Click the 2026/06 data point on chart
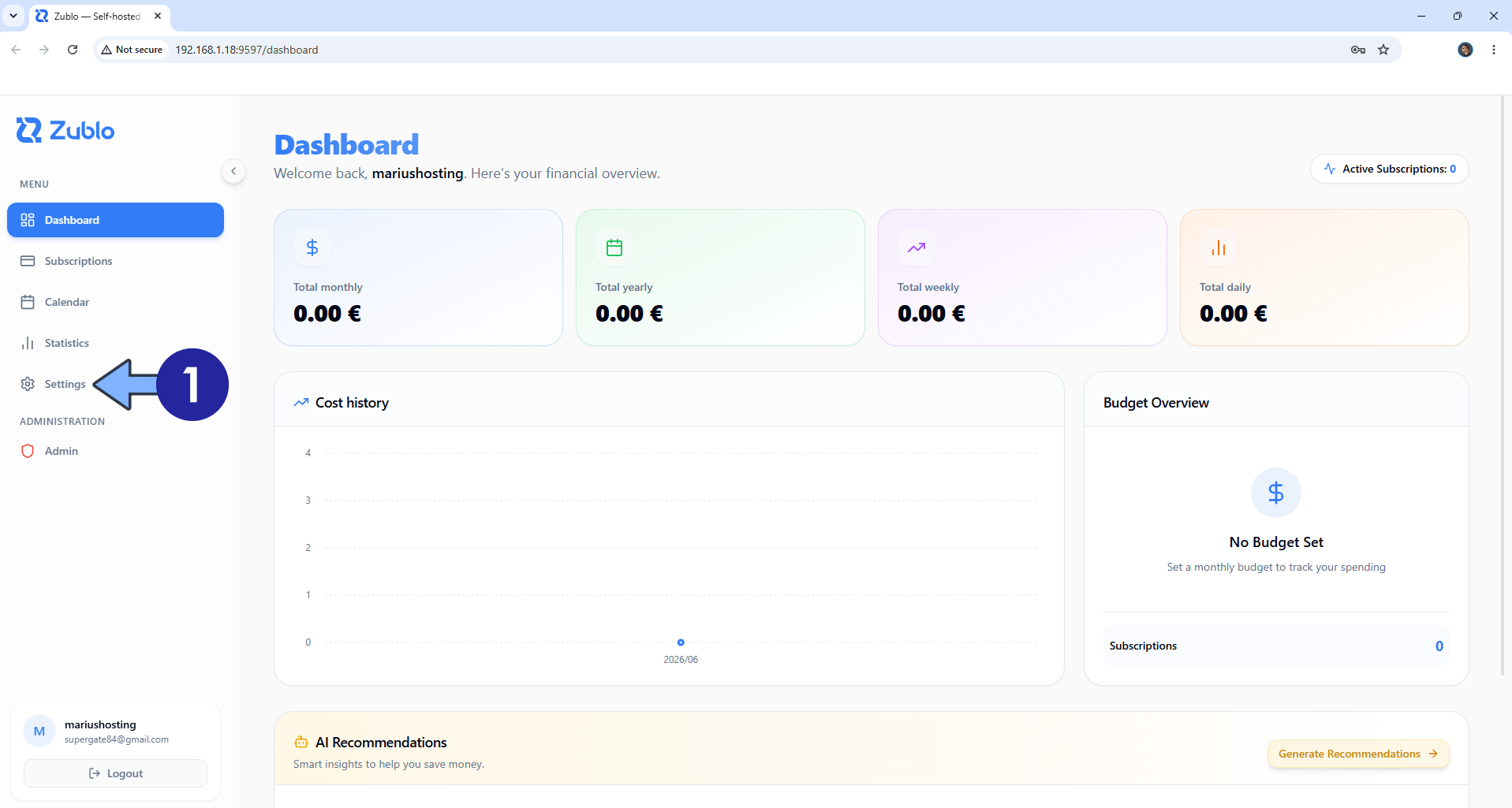 [681, 642]
